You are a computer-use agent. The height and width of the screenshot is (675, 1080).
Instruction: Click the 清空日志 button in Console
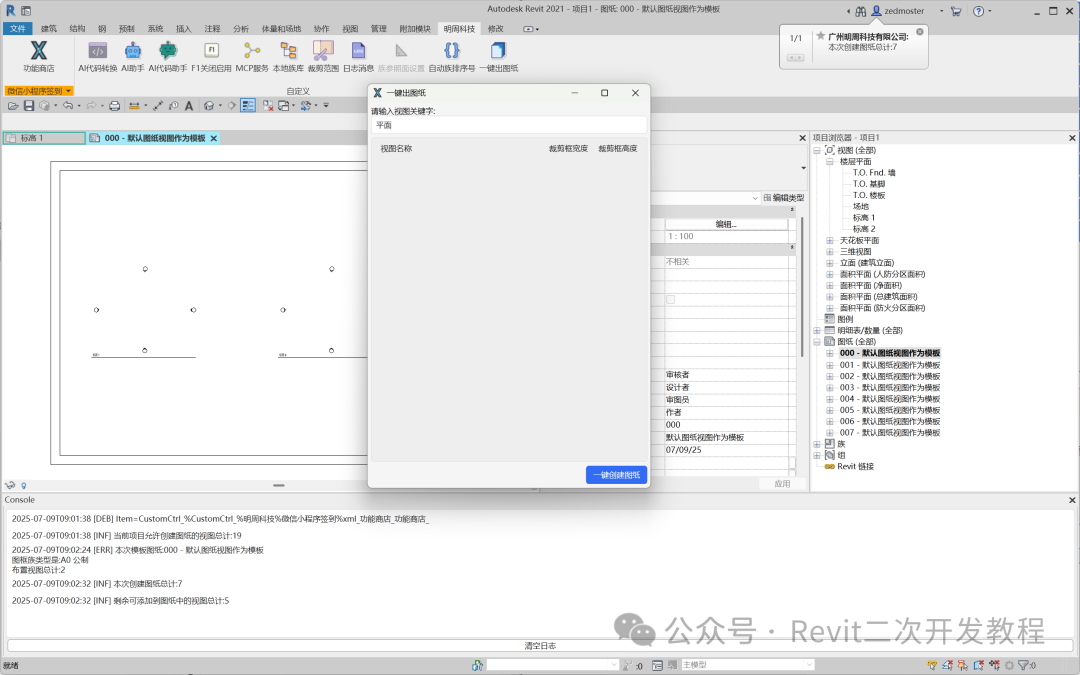click(x=540, y=646)
